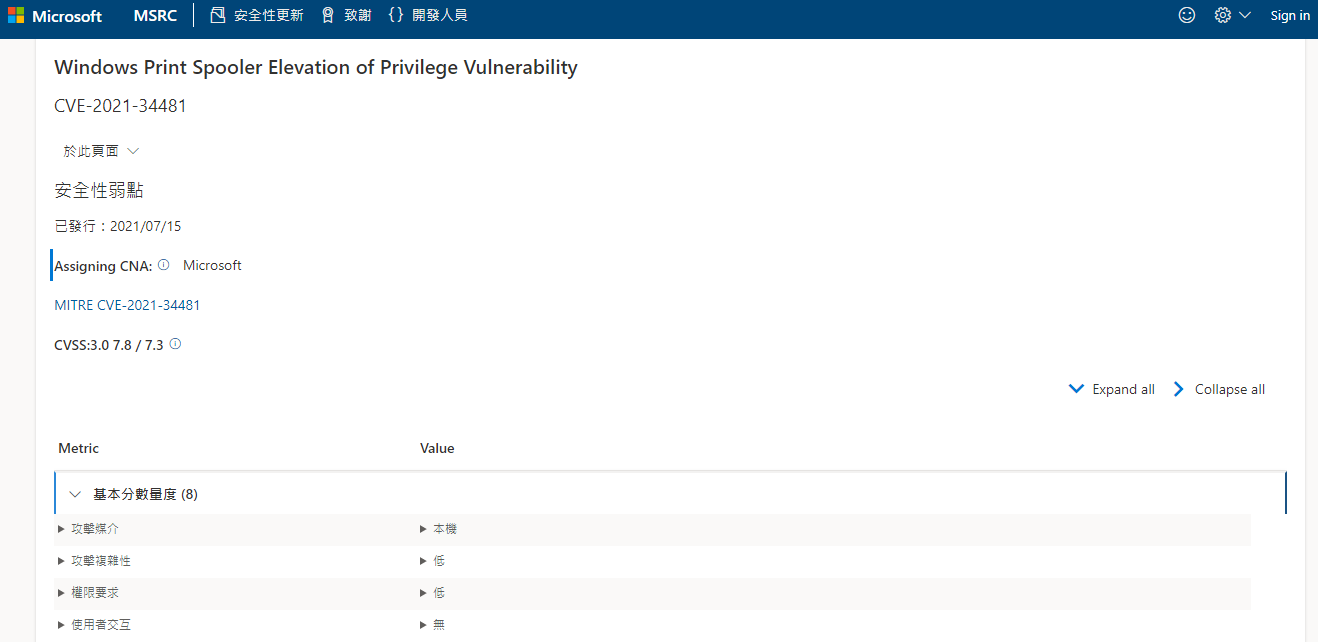Click the Assigning CNA info icon

pyautogui.click(x=164, y=265)
